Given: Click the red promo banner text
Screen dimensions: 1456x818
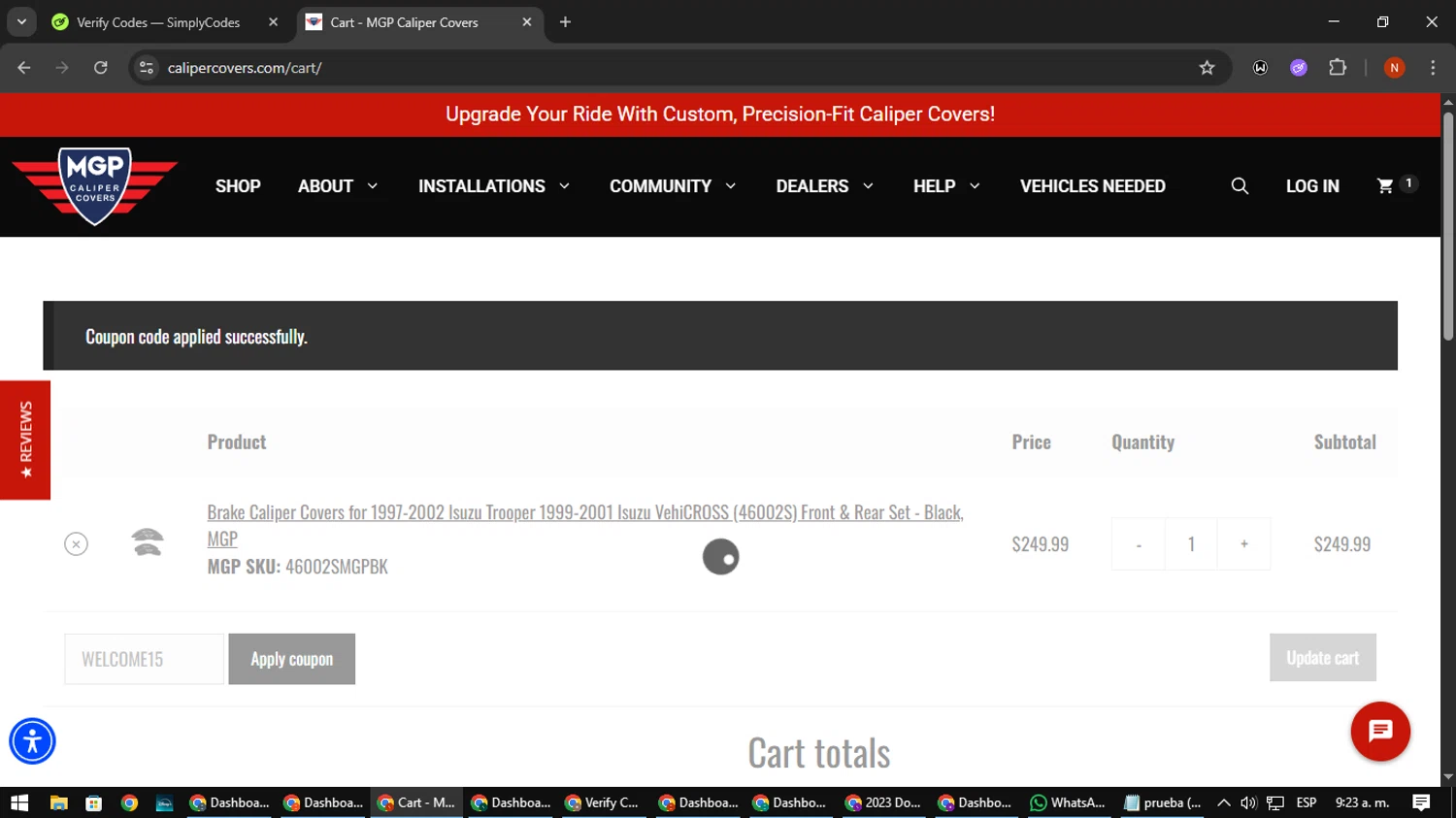Looking at the screenshot, I should (720, 115).
